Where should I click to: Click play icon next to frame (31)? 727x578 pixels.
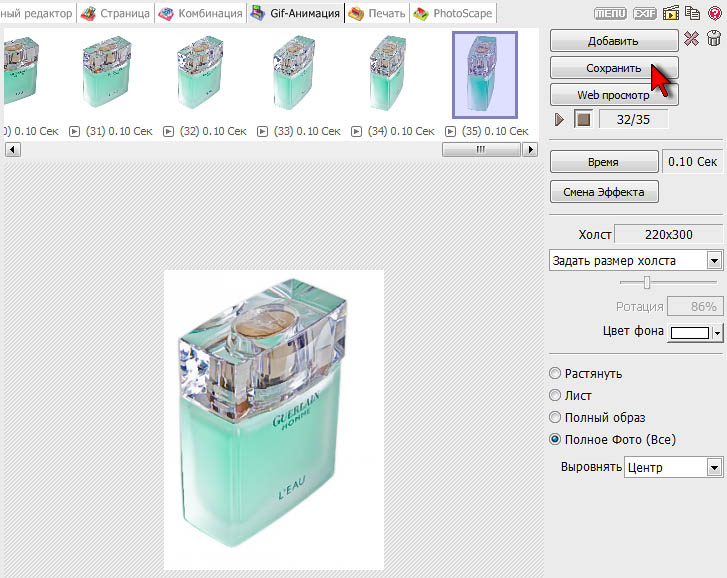click(74, 132)
